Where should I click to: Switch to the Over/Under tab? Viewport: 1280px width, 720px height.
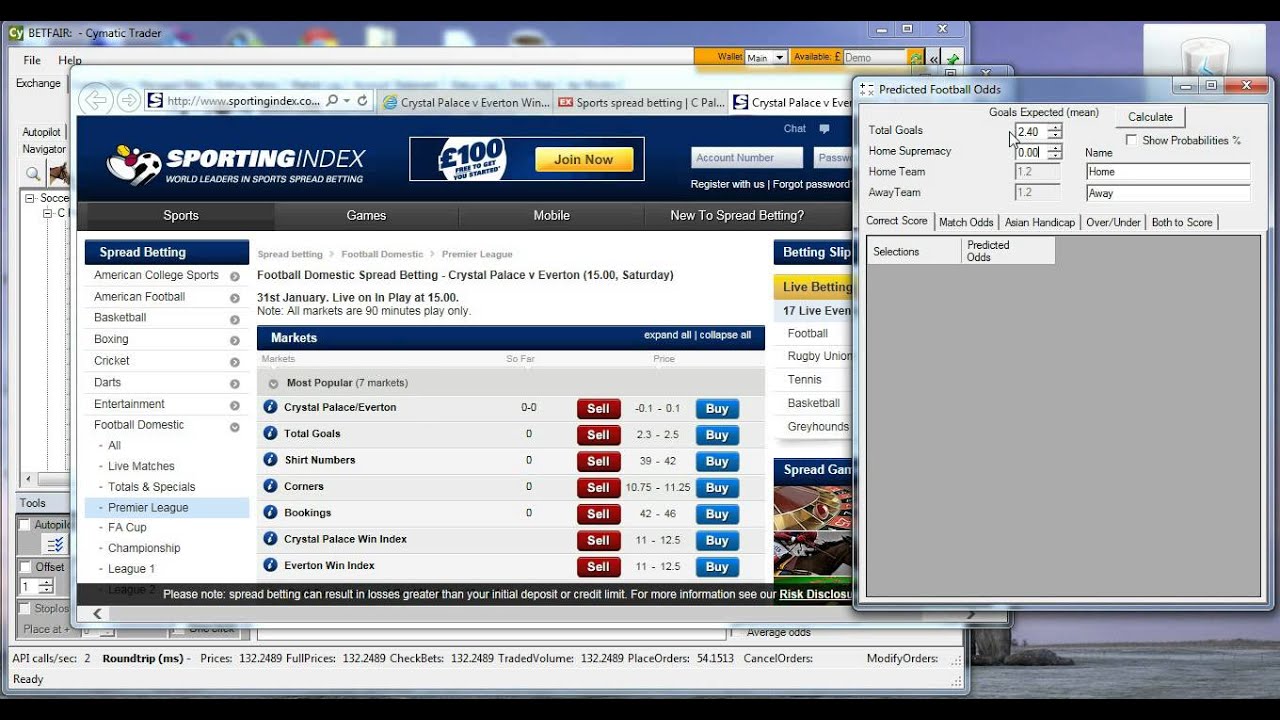pyautogui.click(x=1113, y=222)
